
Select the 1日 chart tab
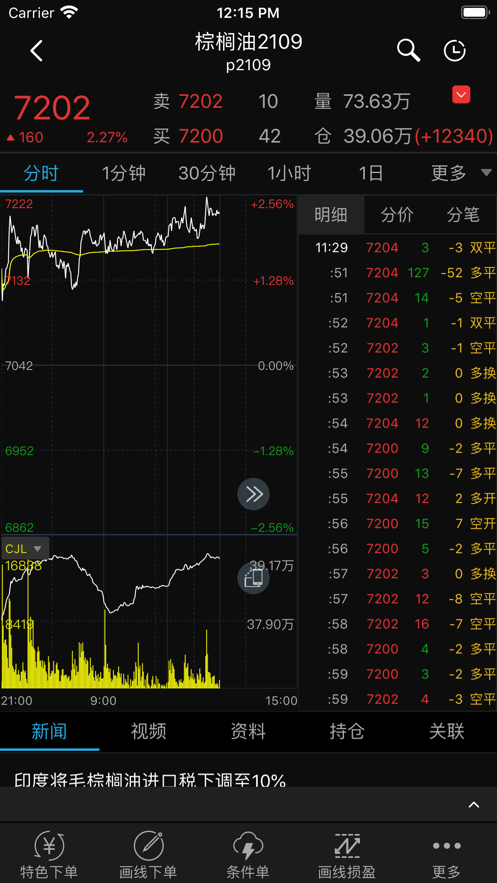(371, 173)
